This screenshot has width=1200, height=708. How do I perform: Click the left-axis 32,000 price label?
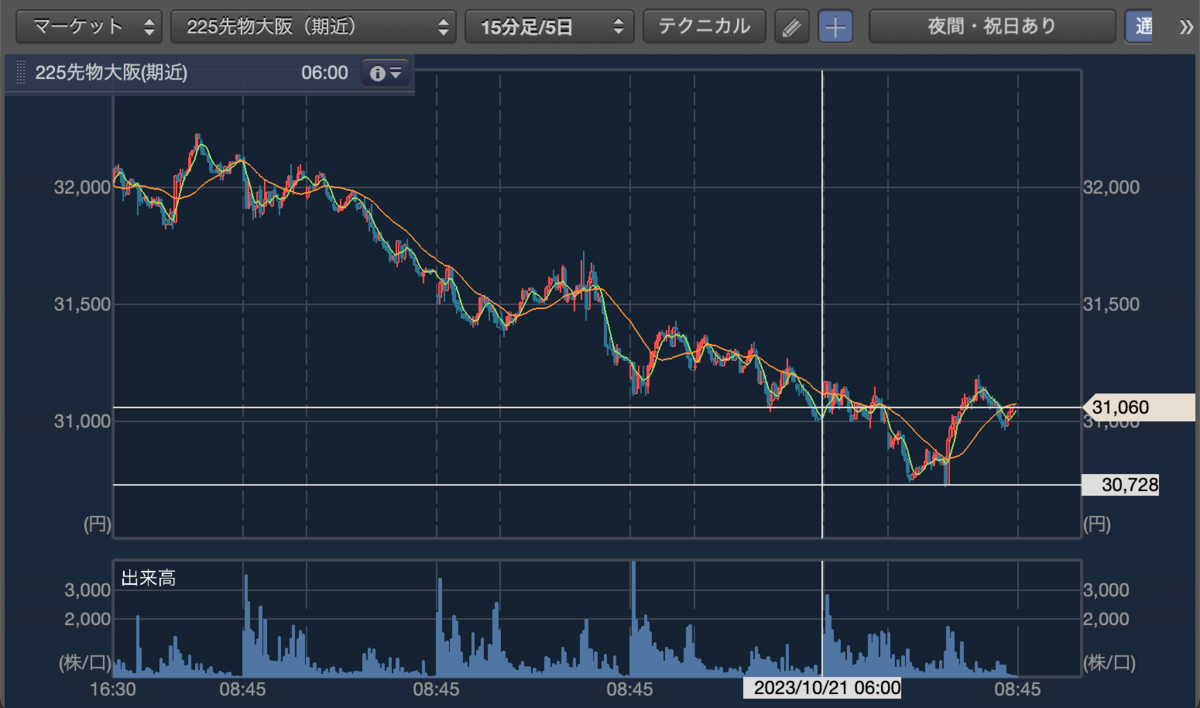coord(81,187)
